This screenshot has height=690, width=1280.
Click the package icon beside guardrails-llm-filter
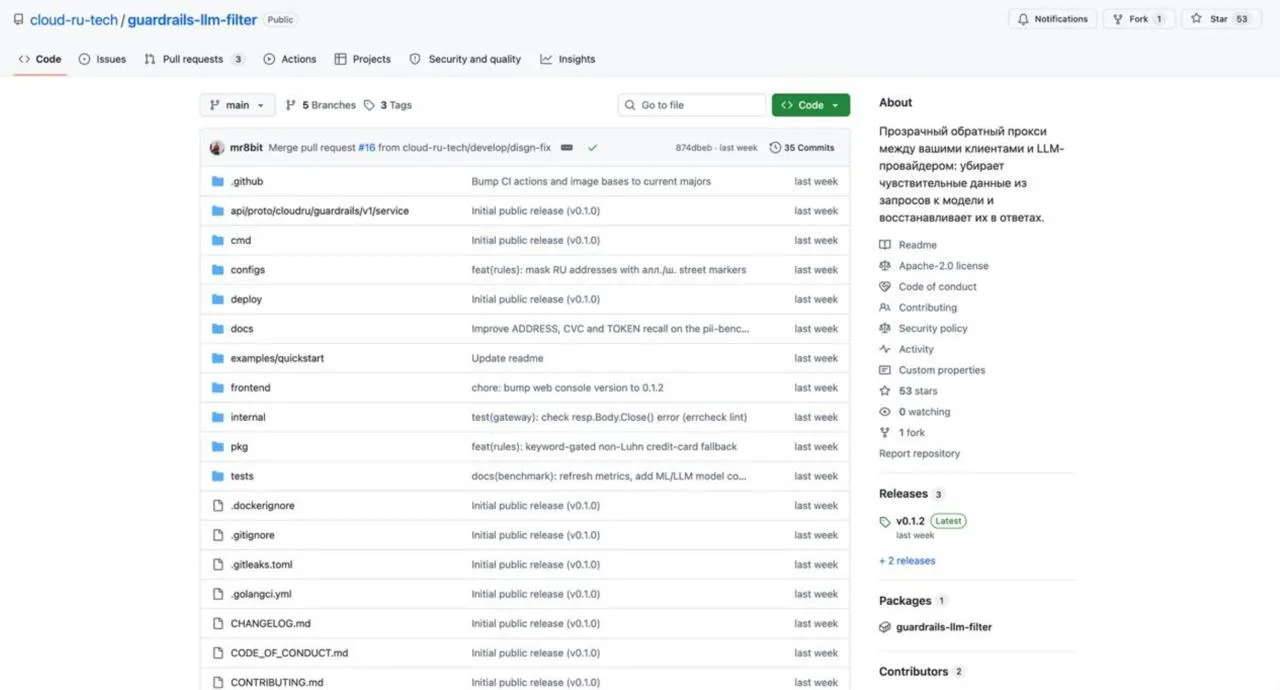(885, 628)
